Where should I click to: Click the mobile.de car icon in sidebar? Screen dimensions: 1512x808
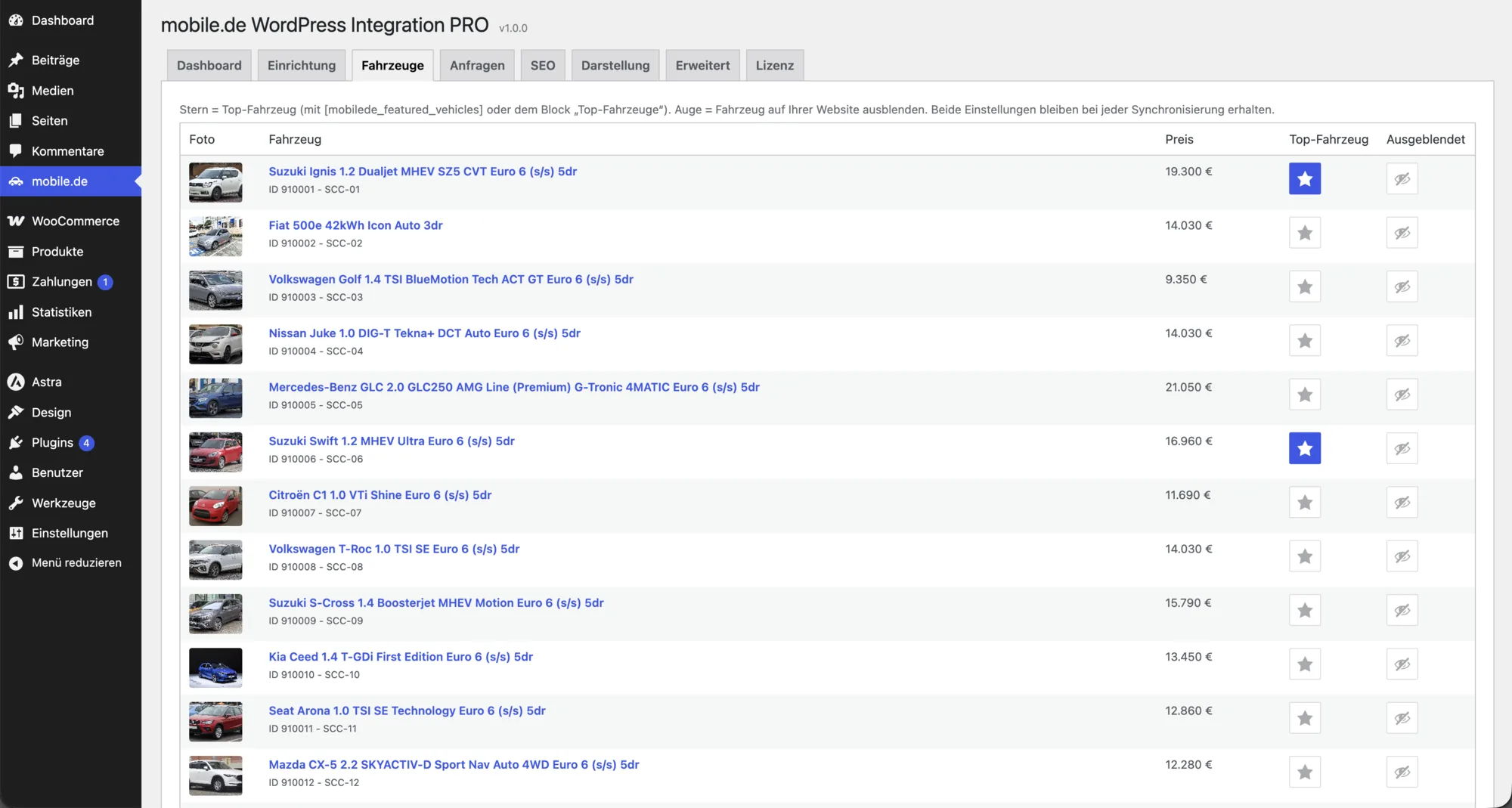(x=16, y=181)
